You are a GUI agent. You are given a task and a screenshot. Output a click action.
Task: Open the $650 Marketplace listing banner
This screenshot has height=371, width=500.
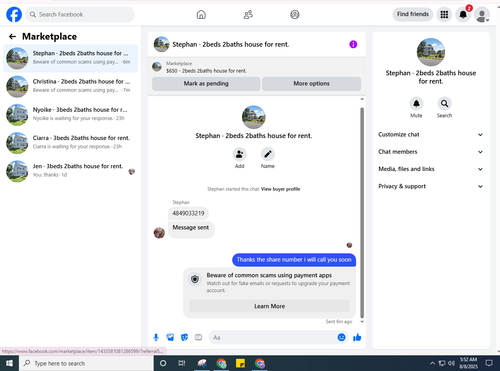tap(256, 67)
